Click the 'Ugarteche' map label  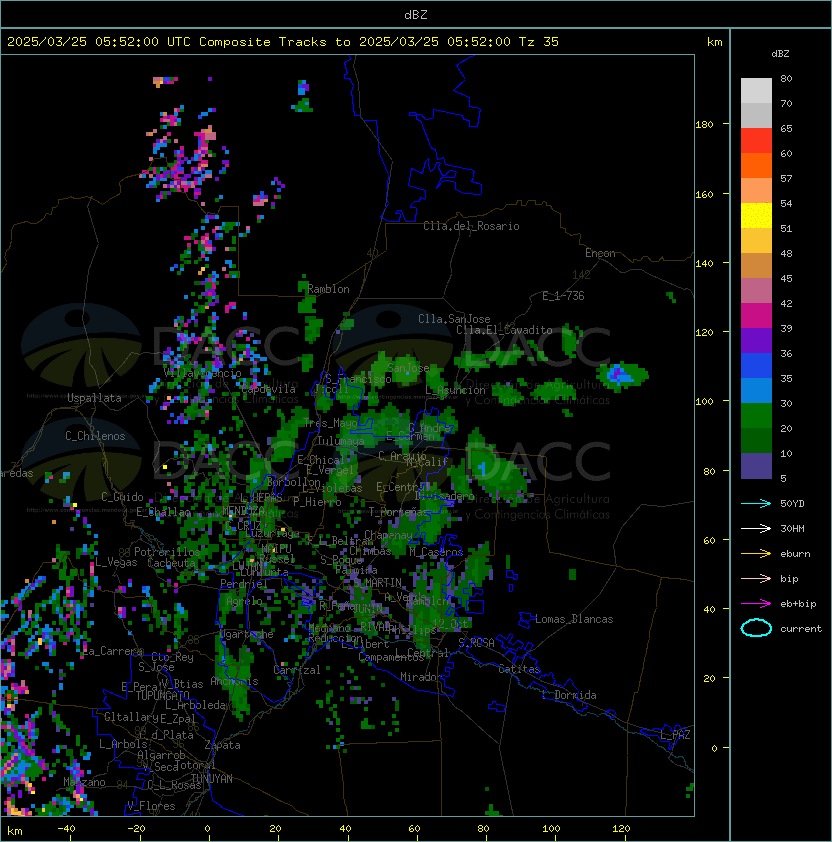click(x=247, y=634)
